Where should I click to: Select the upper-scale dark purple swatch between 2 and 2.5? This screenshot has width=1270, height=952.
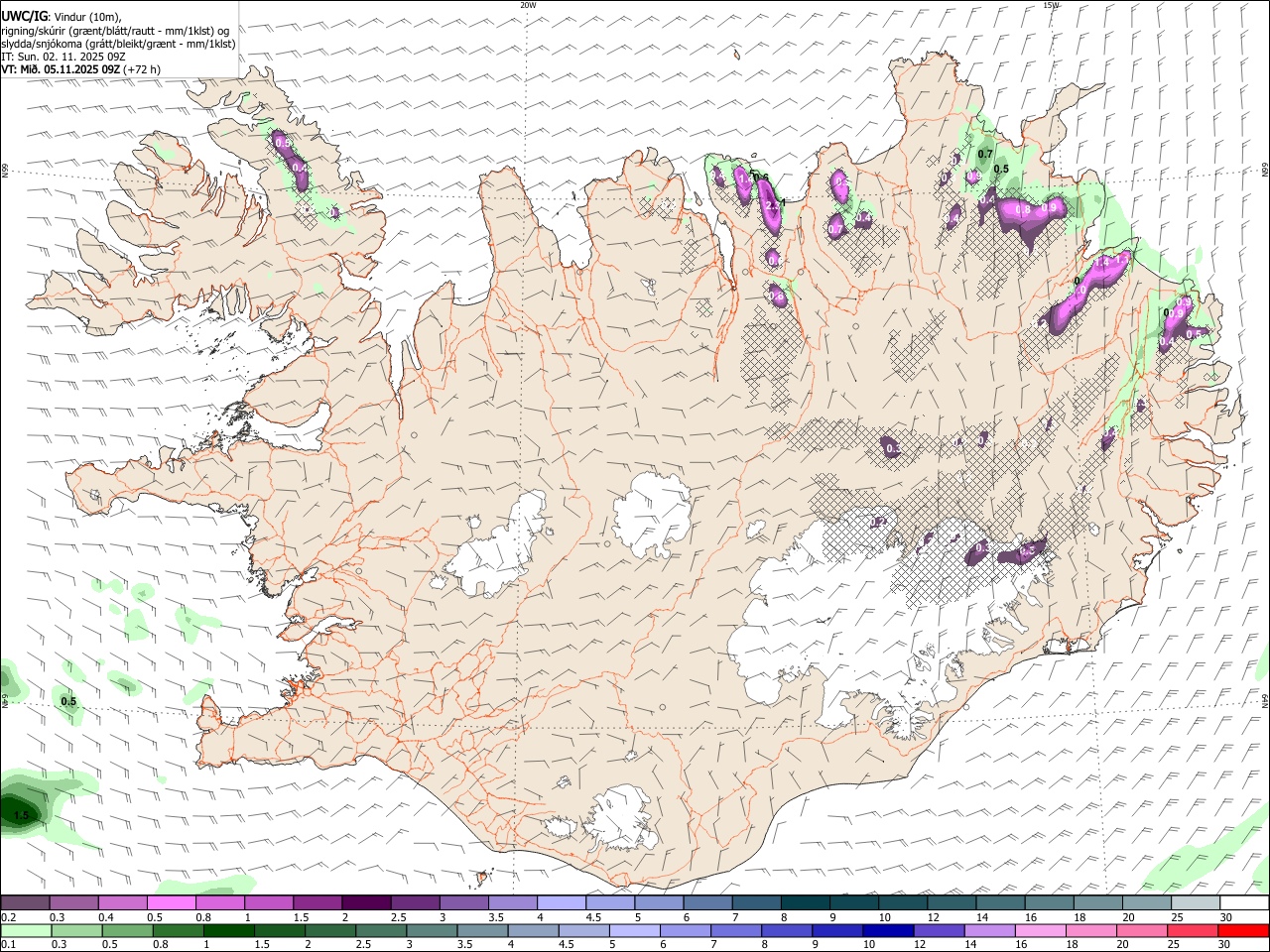pos(365,902)
